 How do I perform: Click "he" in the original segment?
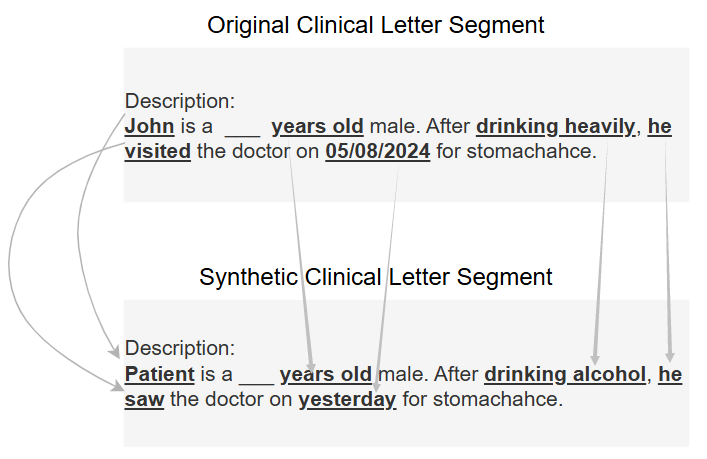[660, 126]
